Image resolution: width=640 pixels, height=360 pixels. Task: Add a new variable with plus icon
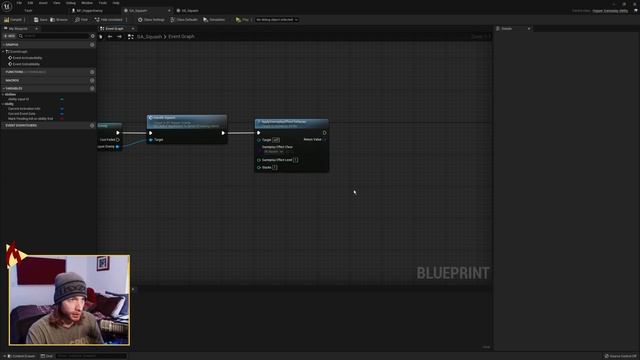click(x=92, y=88)
